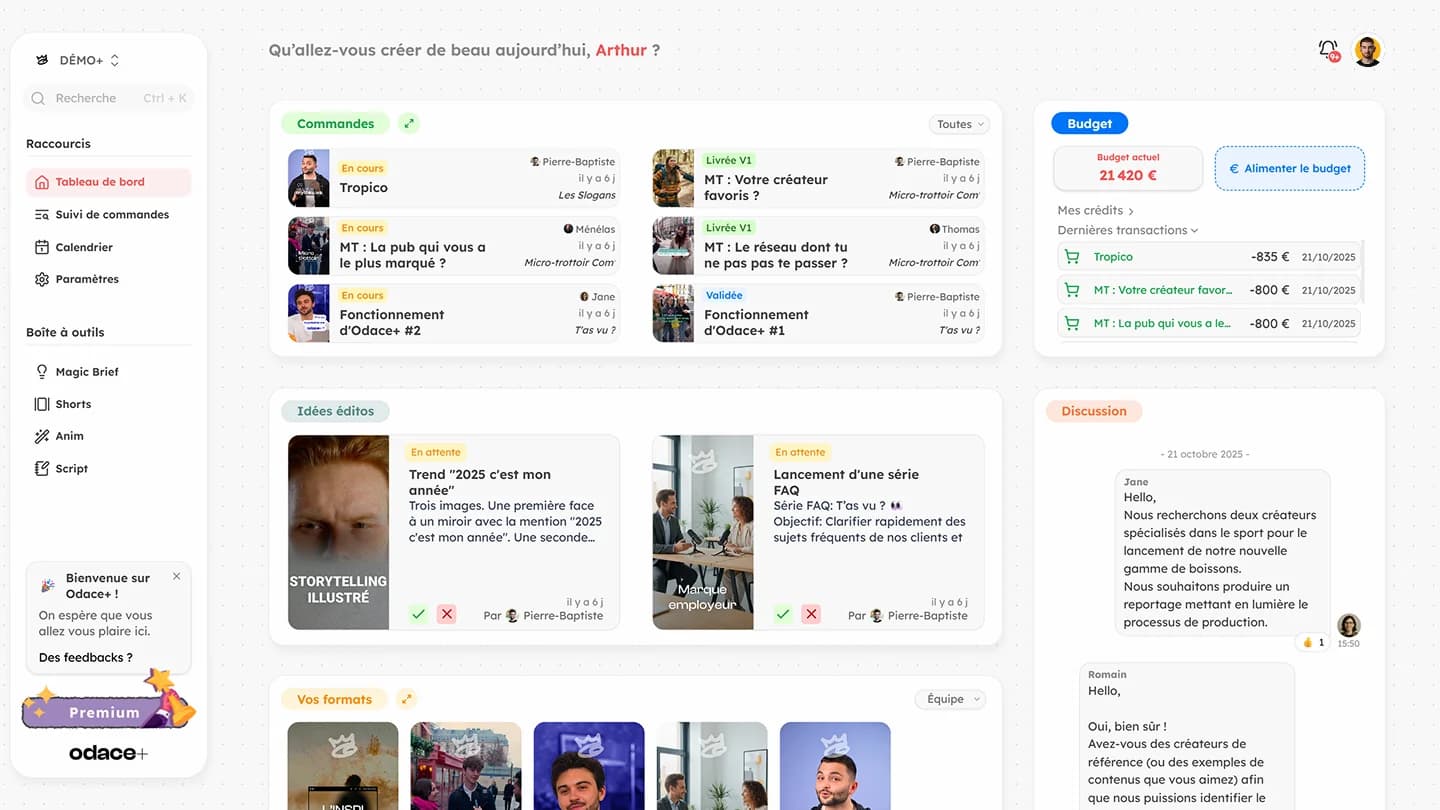Image resolution: width=1440 pixels, height=810 pixels.
Task: Click the Shorts film icon
Action: pyautogui.click(x=41, y=404)
